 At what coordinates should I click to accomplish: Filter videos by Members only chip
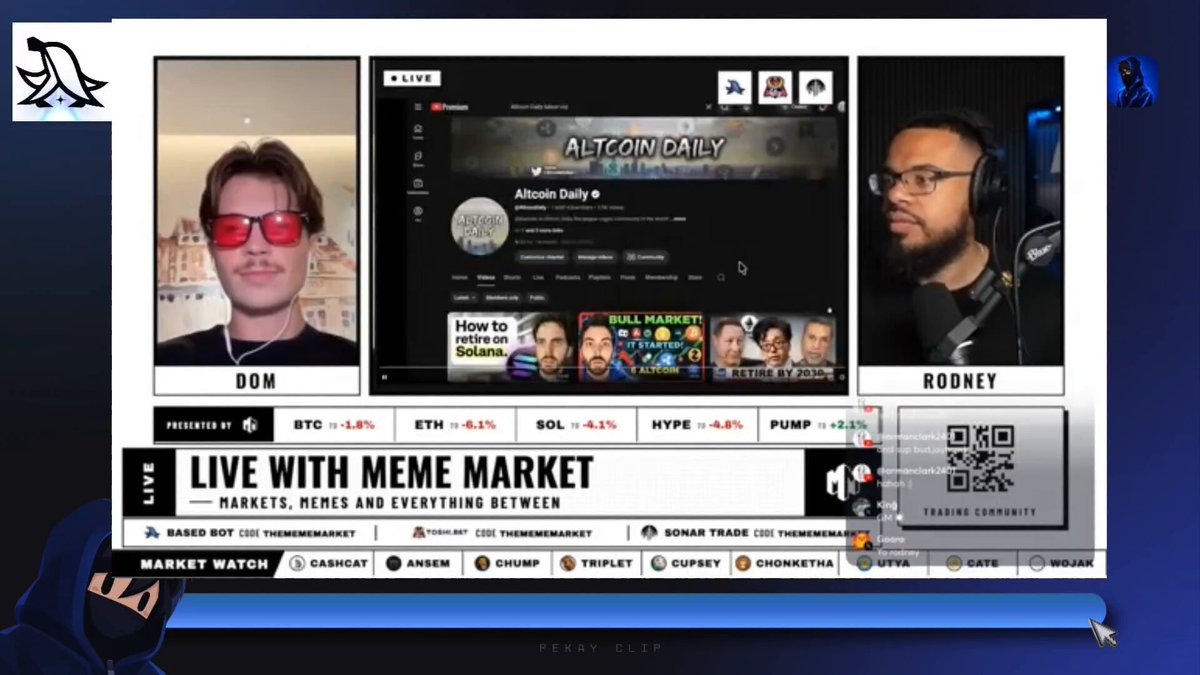click(x=502, y=297)
